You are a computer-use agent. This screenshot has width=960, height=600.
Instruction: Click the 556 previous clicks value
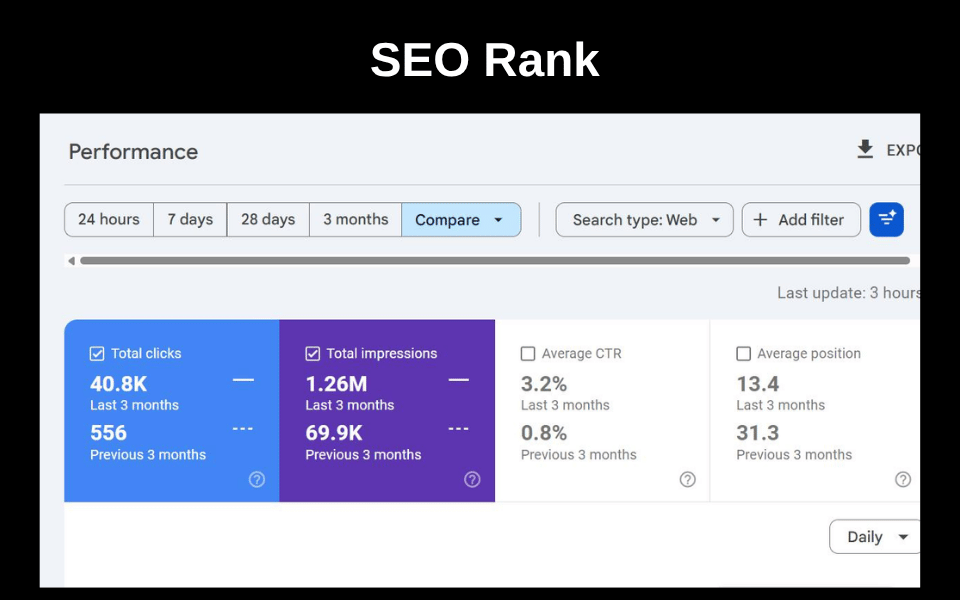coord(108,433)
